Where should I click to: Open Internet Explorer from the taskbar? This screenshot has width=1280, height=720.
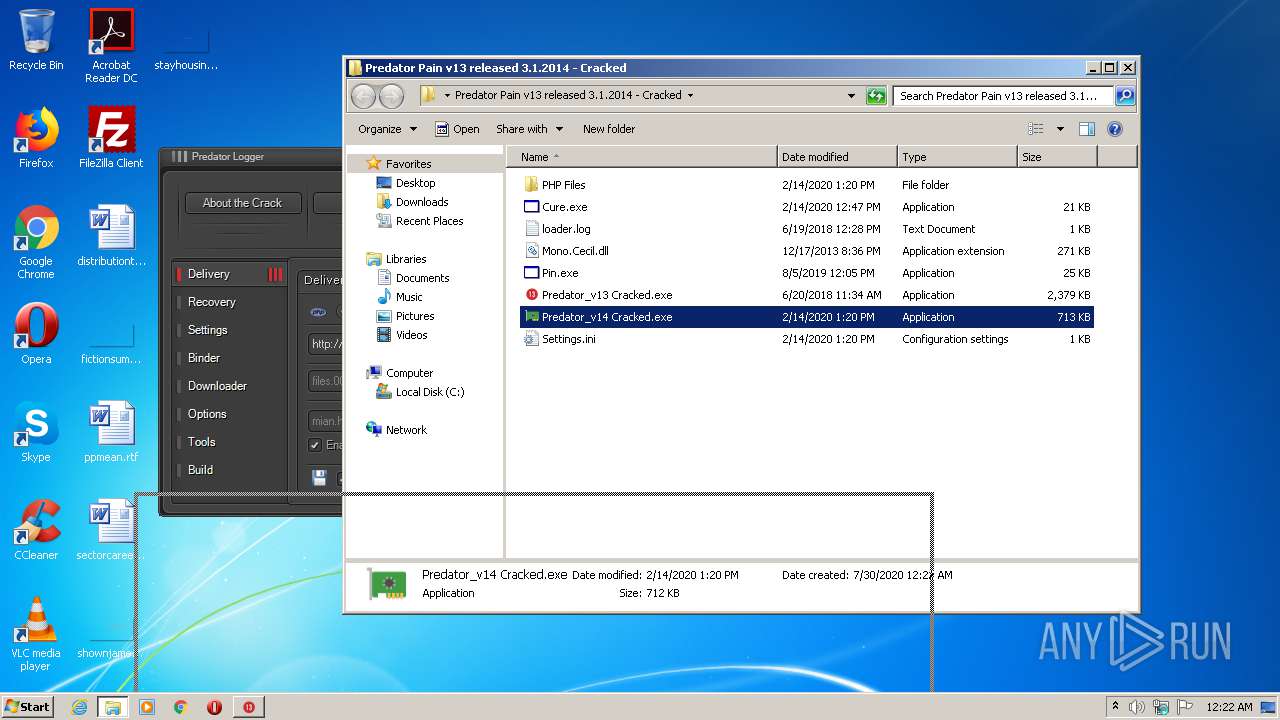(79, 707)
